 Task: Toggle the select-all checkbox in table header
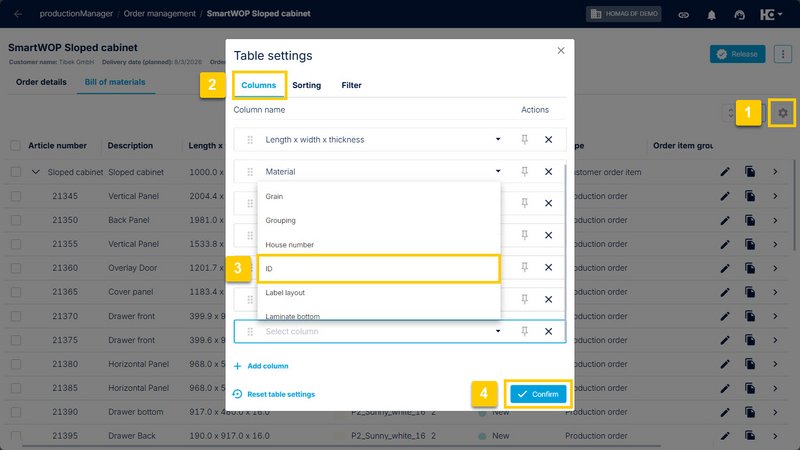[x=15, y=146]
